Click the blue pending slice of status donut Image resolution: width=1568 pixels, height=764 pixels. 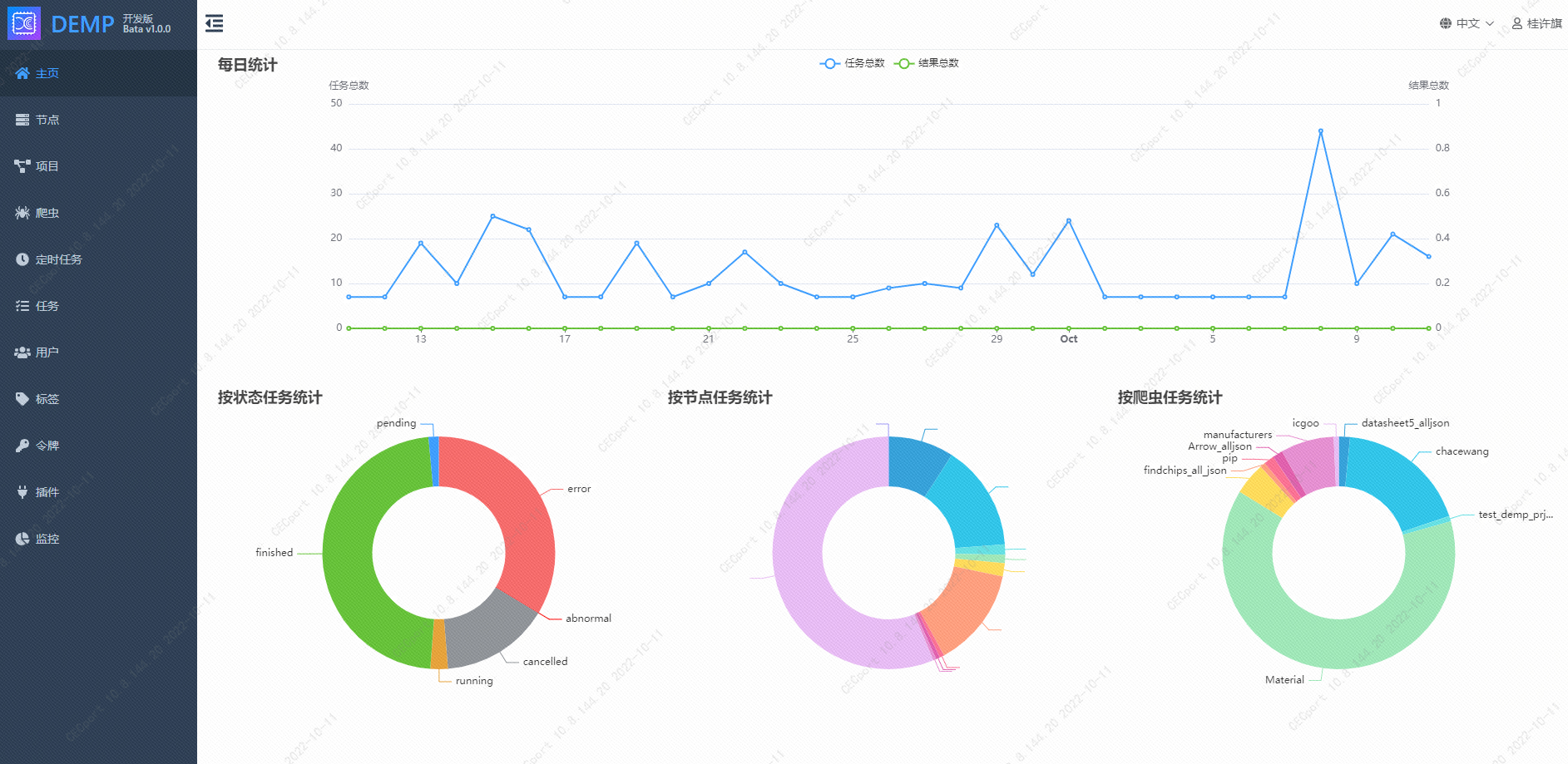click(x=434, y=461)
